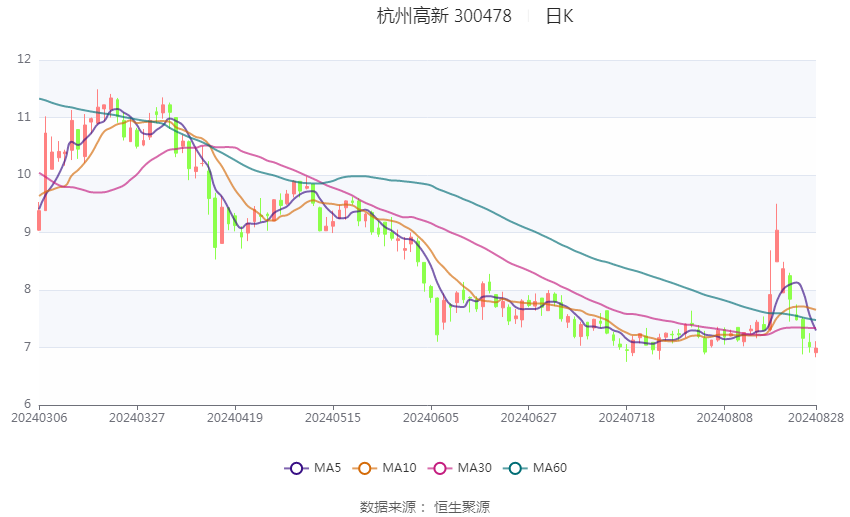
Task: Click the x-axis date 20240419
Action: tap(235, 418)
